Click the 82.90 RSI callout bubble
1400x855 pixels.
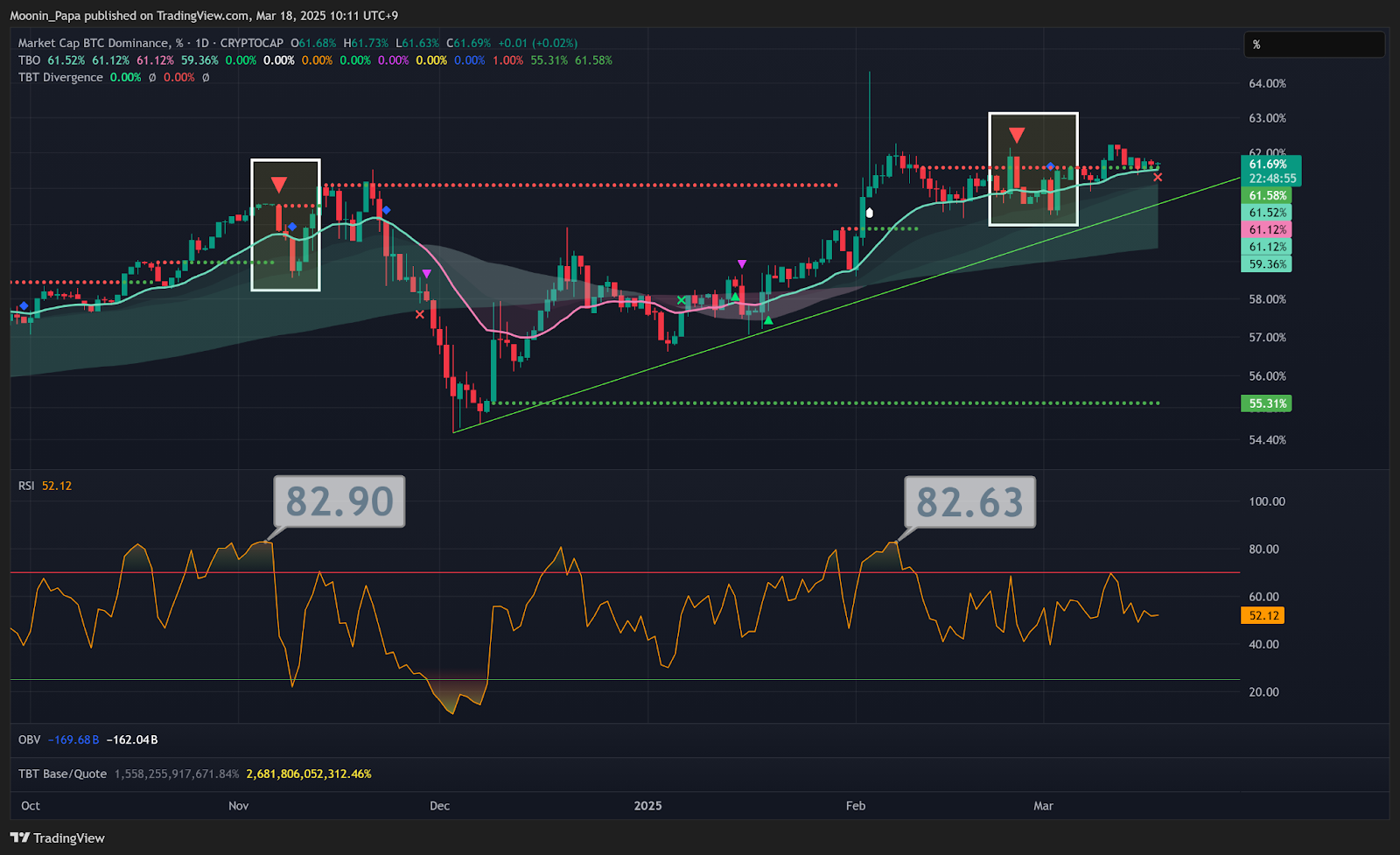[x=339, y=501]
